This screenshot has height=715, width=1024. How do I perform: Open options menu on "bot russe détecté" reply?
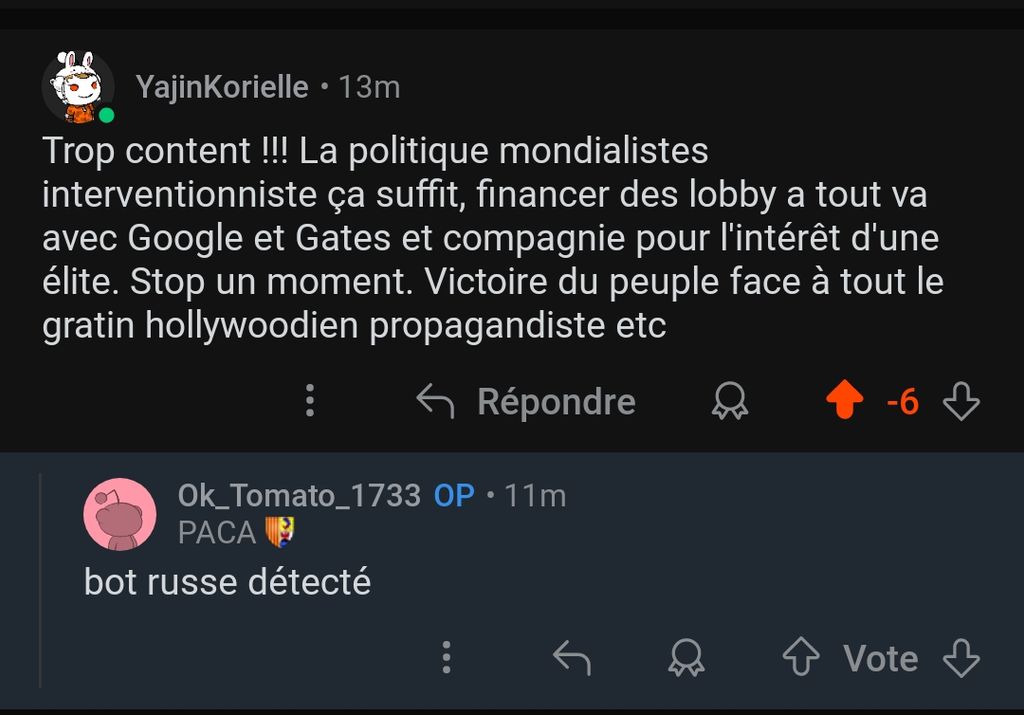[x=446, y=658]
